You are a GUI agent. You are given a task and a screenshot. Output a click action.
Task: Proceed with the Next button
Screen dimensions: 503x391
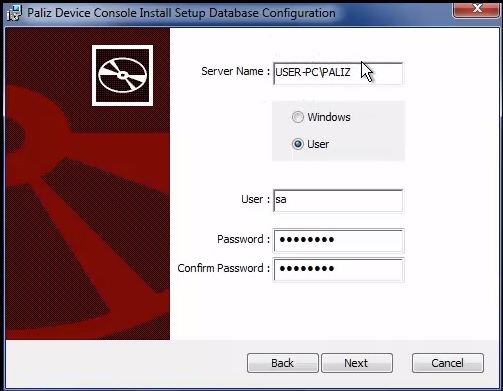click(357, 363)
